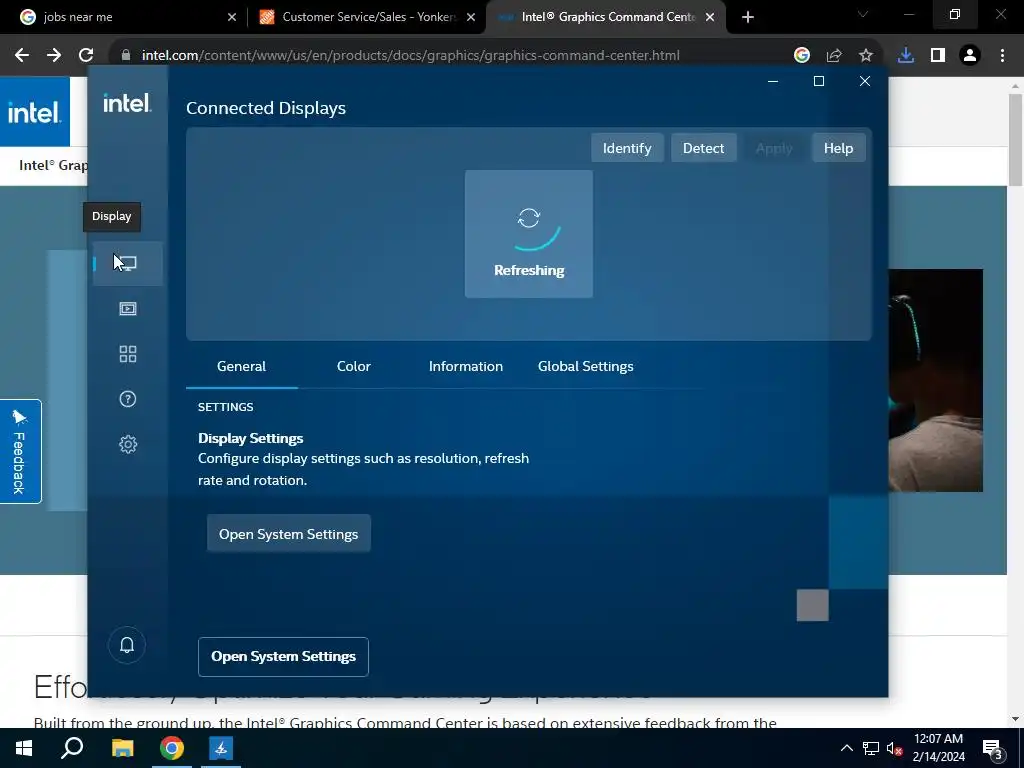Open a new browser tab
1024x768 pixels.
point(748,17)
